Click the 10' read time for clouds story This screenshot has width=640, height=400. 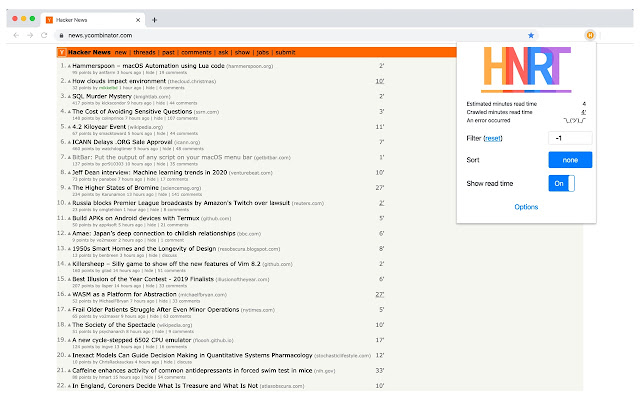380,81
